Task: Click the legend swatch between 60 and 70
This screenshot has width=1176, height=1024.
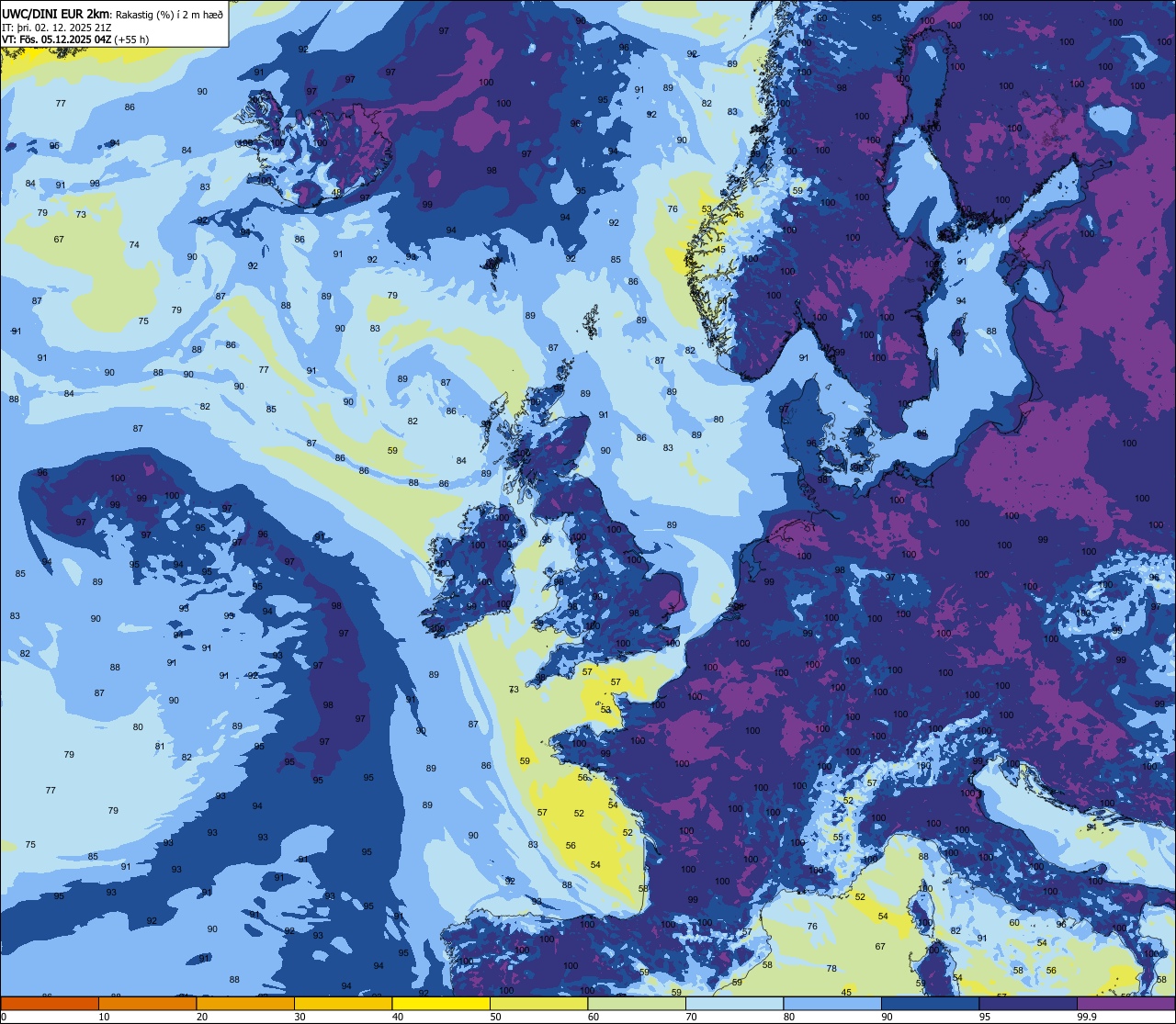Action: tap(637, 1003)
